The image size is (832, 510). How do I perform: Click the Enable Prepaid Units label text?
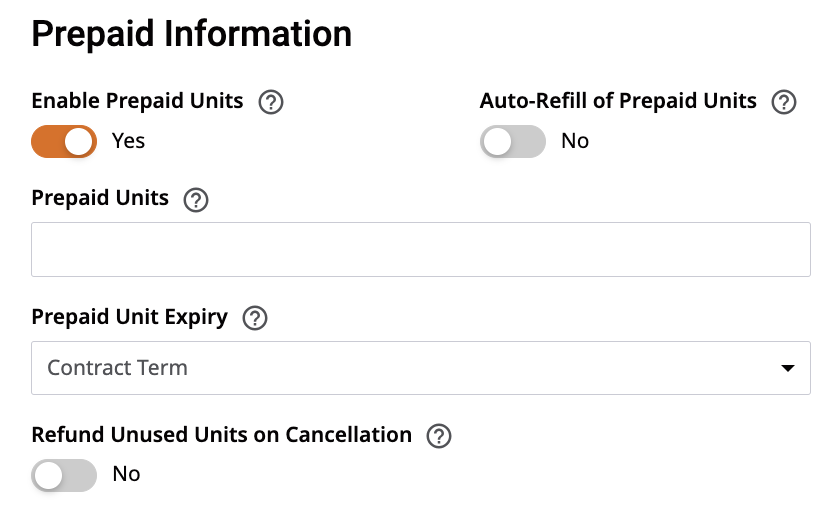click(x=137, y=101)
